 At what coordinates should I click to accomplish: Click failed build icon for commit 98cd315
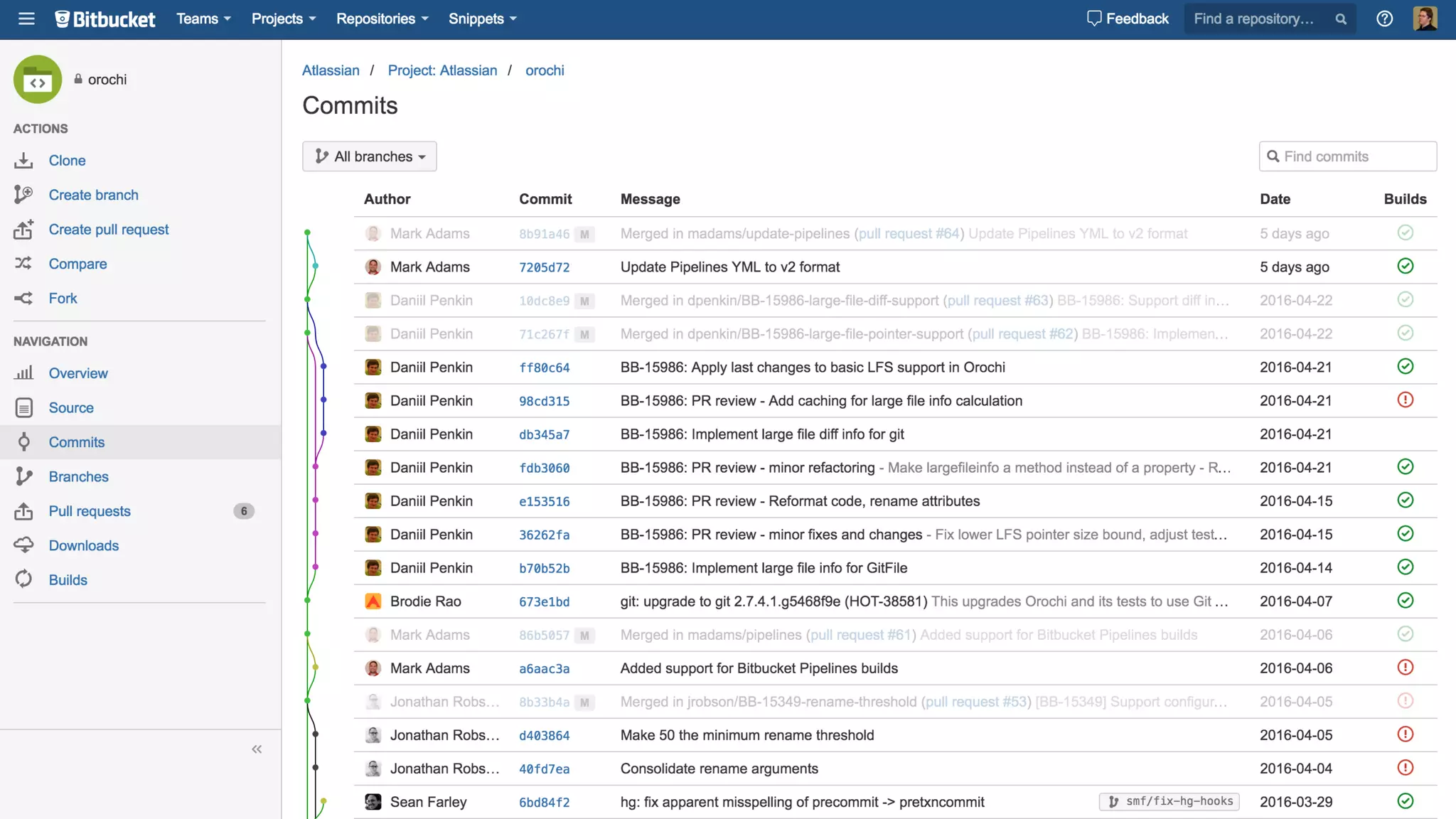(1405, 400)
